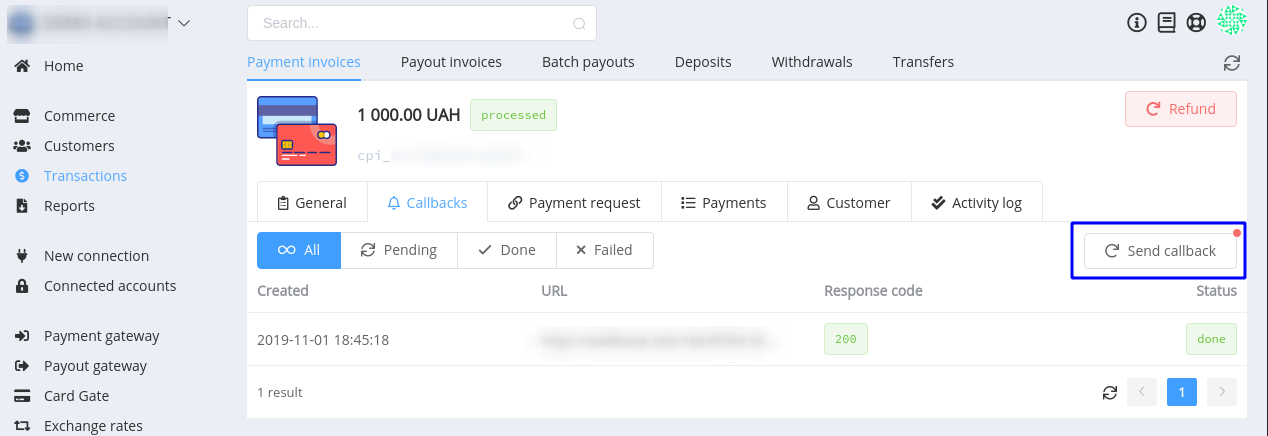The height and width of the screenshot is (436, 1268).
Task: Open the info icon in top bar
Action: point(1136,22)
